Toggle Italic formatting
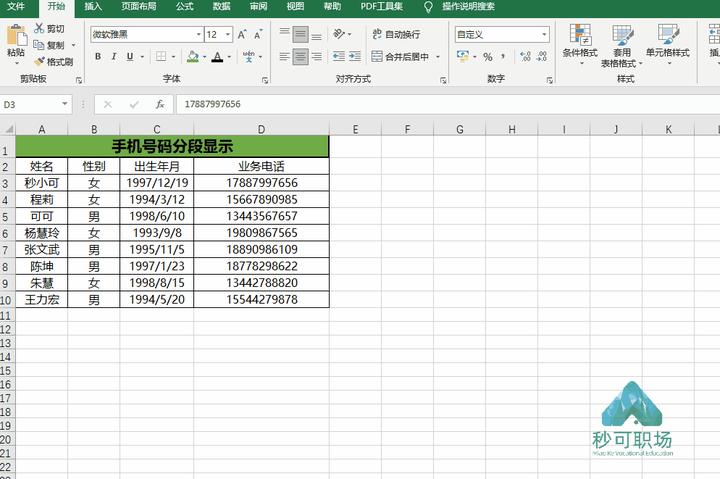720x479 pixels. click(x=113, y=56)
